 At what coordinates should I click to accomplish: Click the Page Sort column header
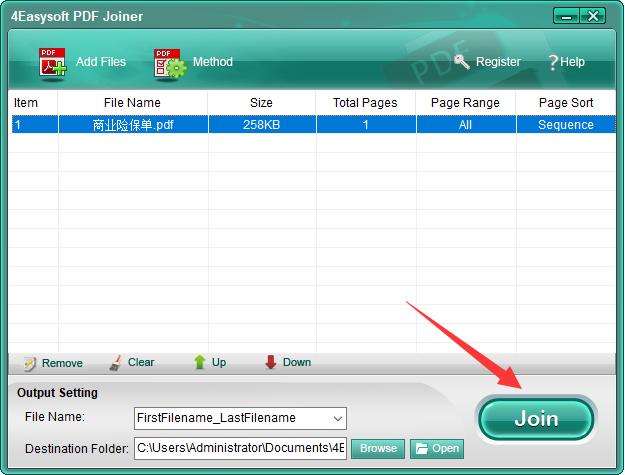coord(566,103)
